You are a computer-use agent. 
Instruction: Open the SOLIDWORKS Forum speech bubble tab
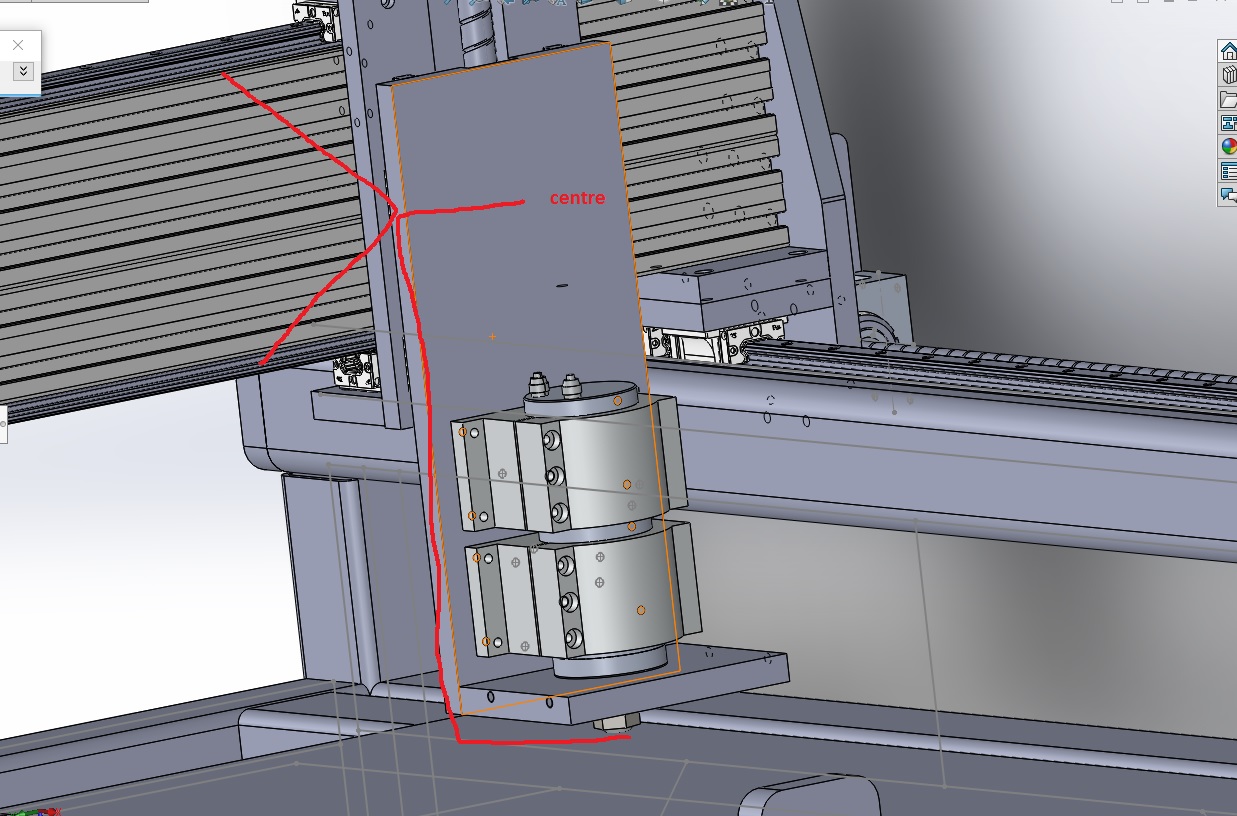point(1228,196)
